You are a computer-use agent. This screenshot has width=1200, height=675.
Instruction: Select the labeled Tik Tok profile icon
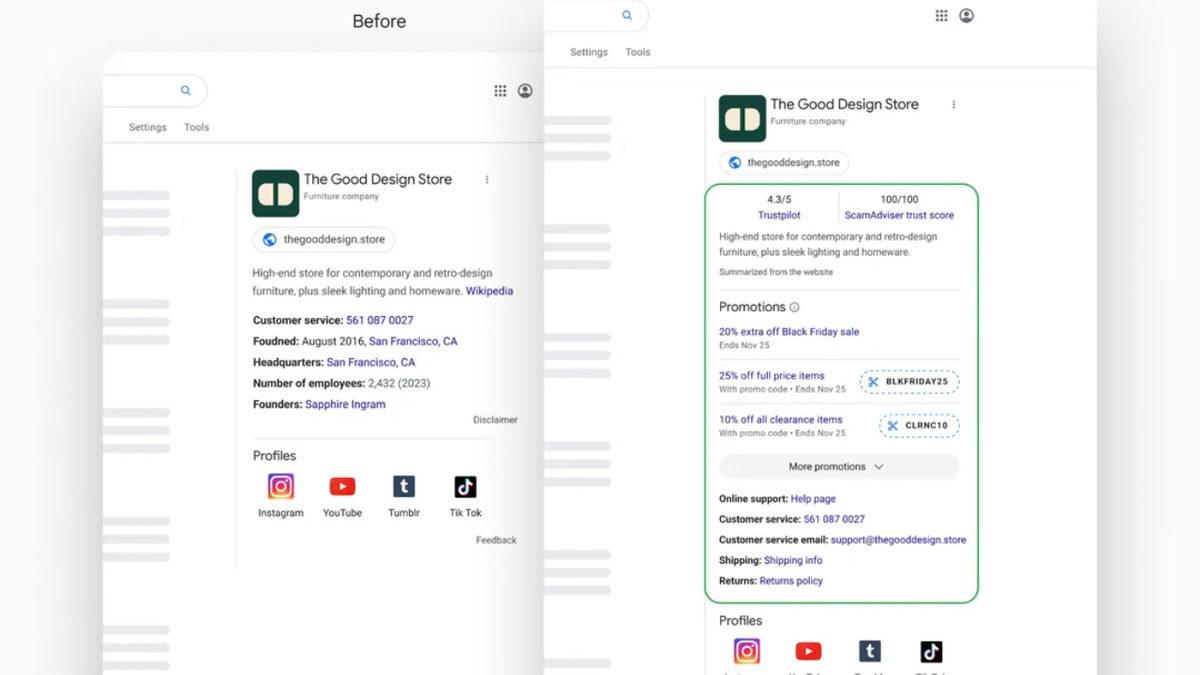point(465,487)
